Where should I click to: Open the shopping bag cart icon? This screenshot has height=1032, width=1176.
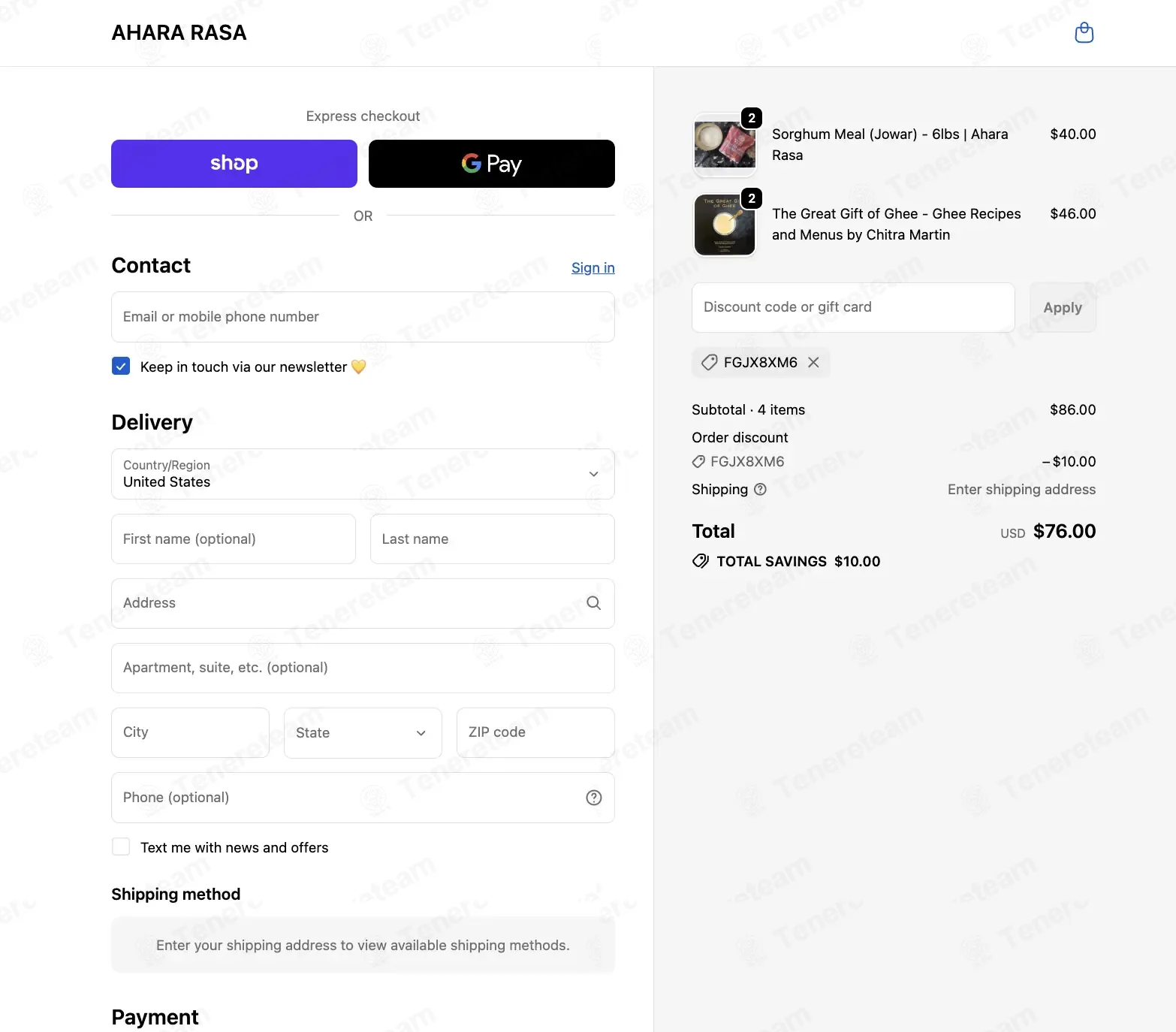click(1084, 33)
